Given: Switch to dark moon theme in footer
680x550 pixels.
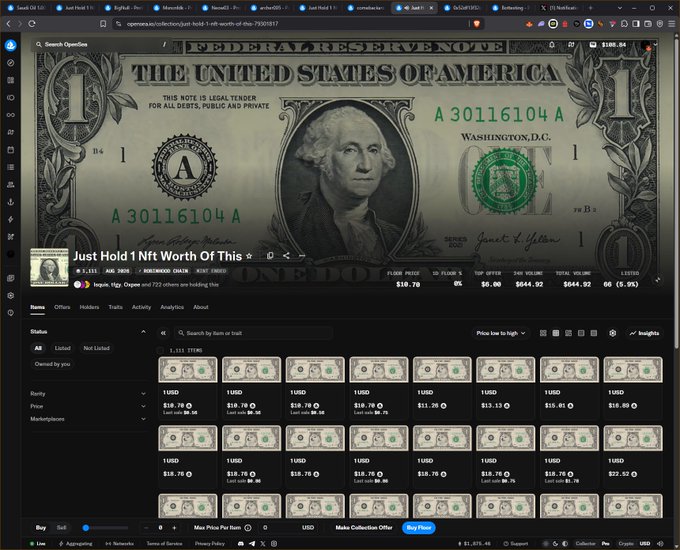Looking at the screenshot, I should point(556,543).
